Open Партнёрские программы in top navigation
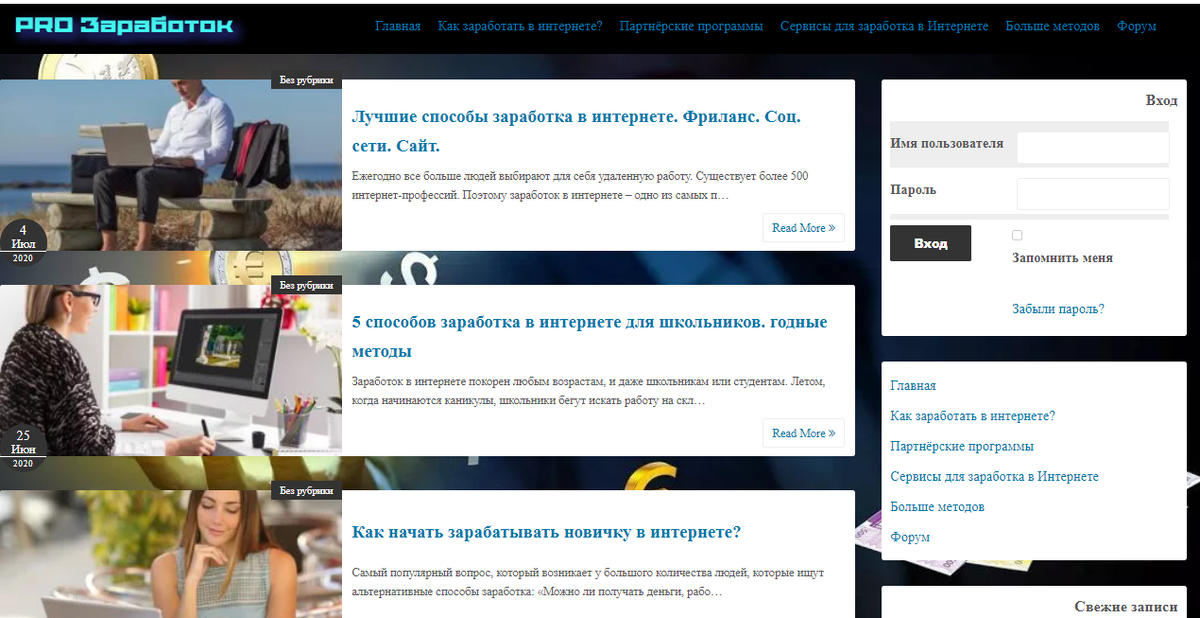1200x618 pixels. 691,26
